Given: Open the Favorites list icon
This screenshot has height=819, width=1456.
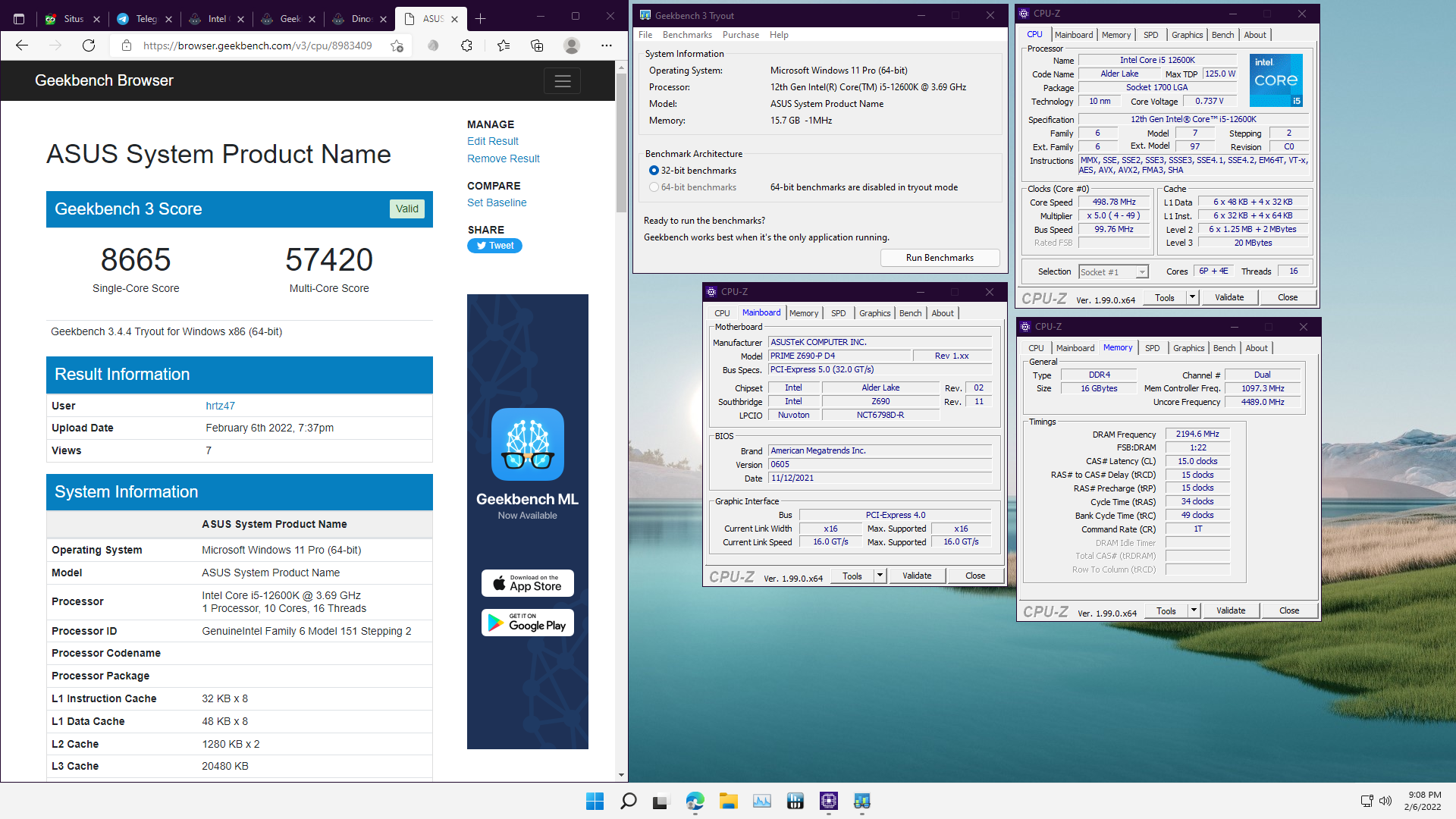Looking at the screenshot, I should 504,45.
